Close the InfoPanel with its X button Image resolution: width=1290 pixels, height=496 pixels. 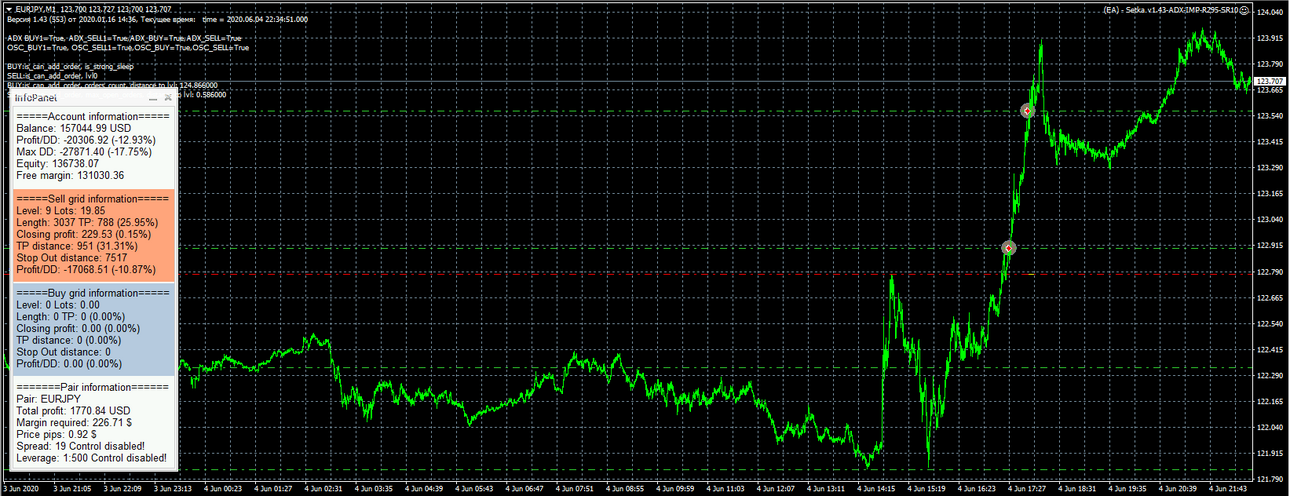tap(168, 99)
